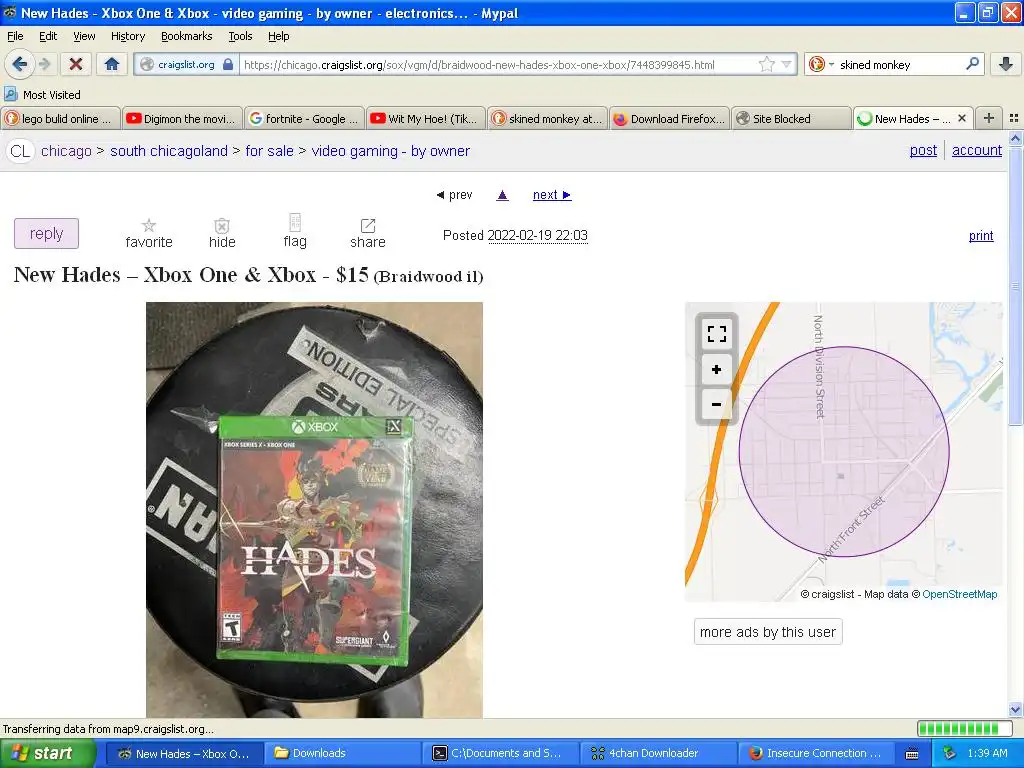Image resolution: width=1024 pixels, height=768 pixels.
Task: Open the 'for sale' breadcrumb link
Action: pyautogui.click(x=269, y=151)
